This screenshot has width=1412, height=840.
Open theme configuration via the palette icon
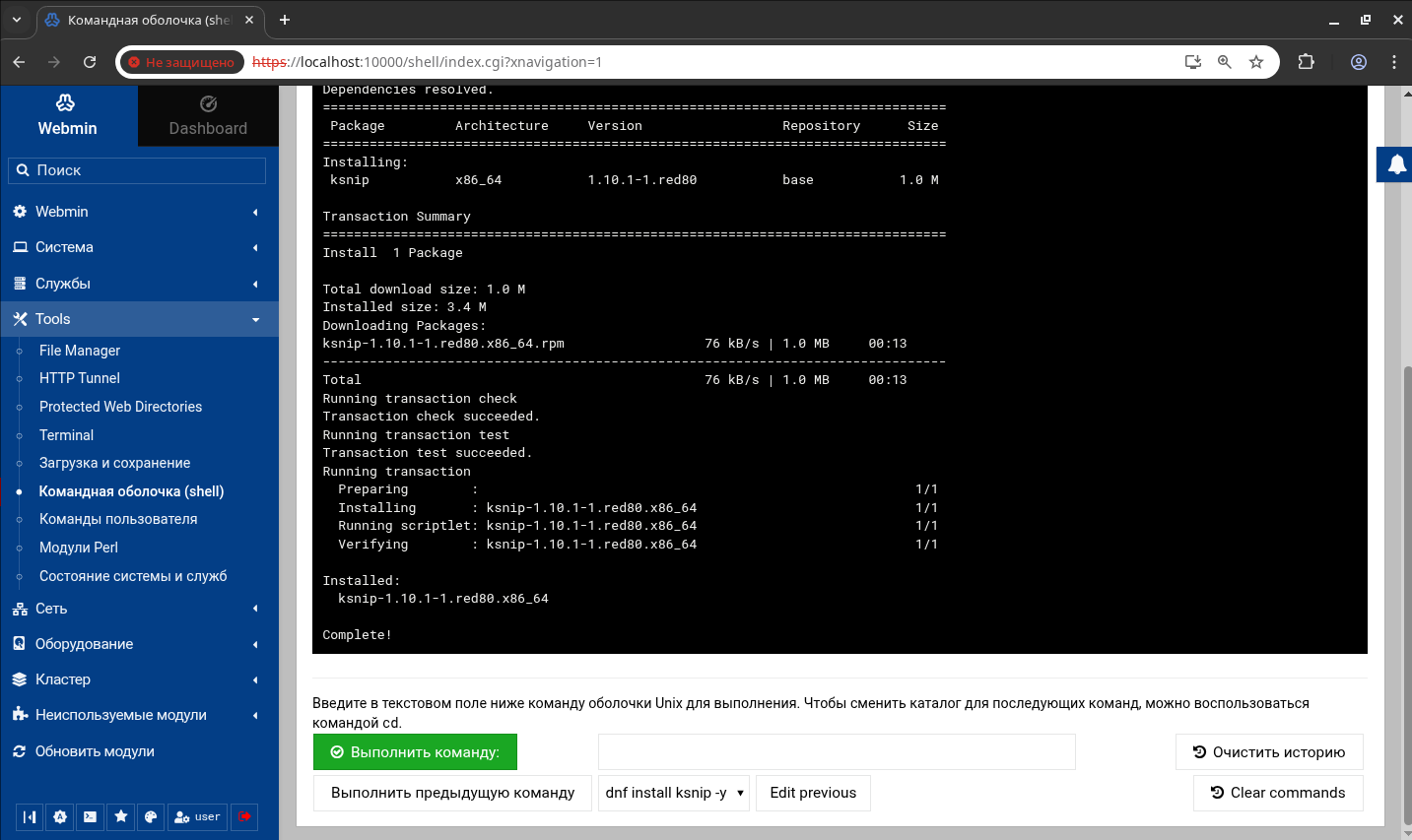(x=151, y=816)
